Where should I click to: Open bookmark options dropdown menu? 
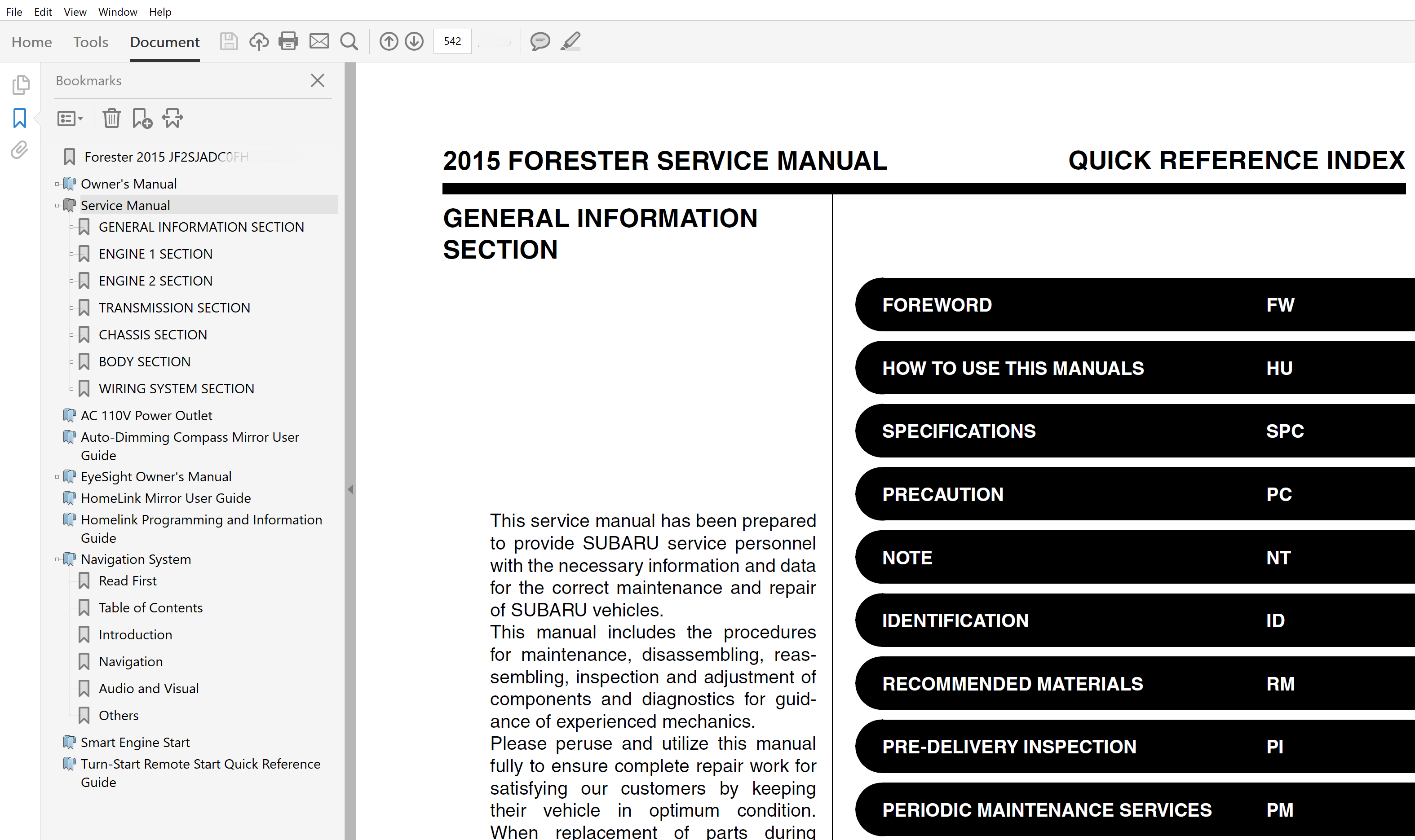(x=70, y=119)
